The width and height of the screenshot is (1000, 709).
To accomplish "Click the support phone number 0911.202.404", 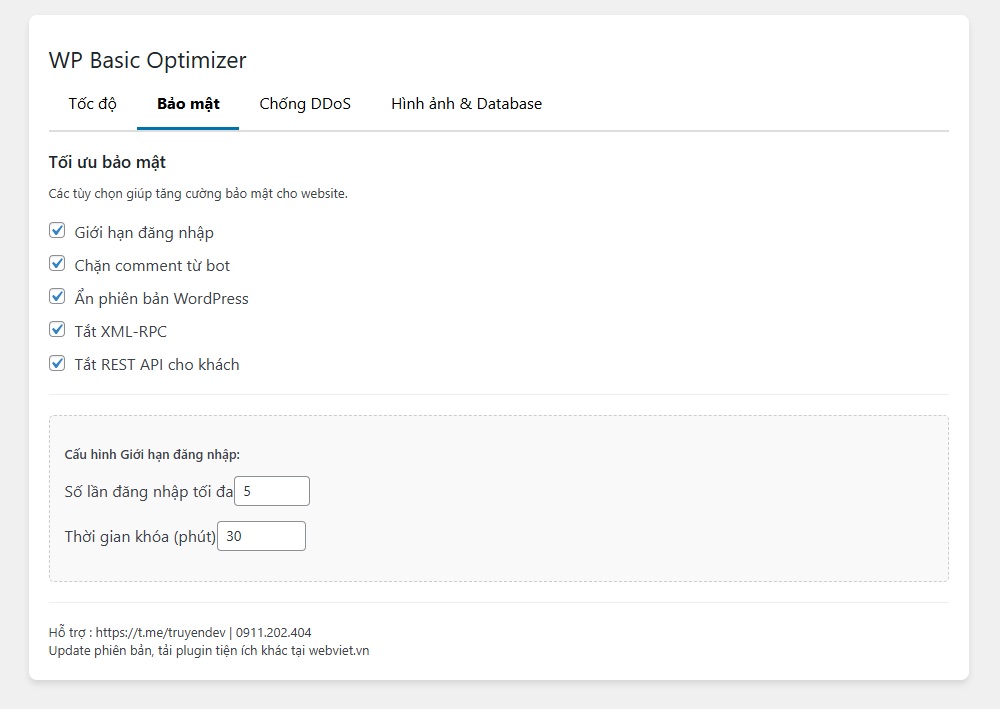I will [273, 632].
